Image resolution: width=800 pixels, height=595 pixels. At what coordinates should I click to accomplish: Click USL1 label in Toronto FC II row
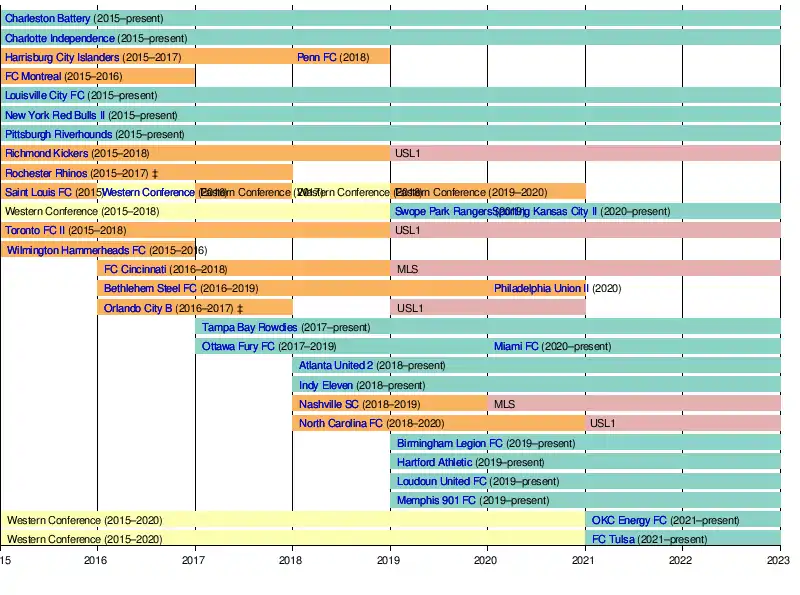pyautogui.click(x=408, y=230)
